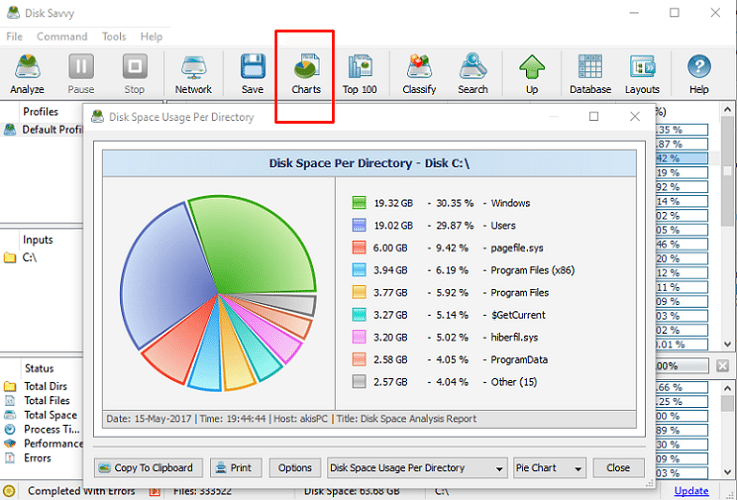Open the File menu
This screenshot has height=500, width=737.
(x=14, y=37)
